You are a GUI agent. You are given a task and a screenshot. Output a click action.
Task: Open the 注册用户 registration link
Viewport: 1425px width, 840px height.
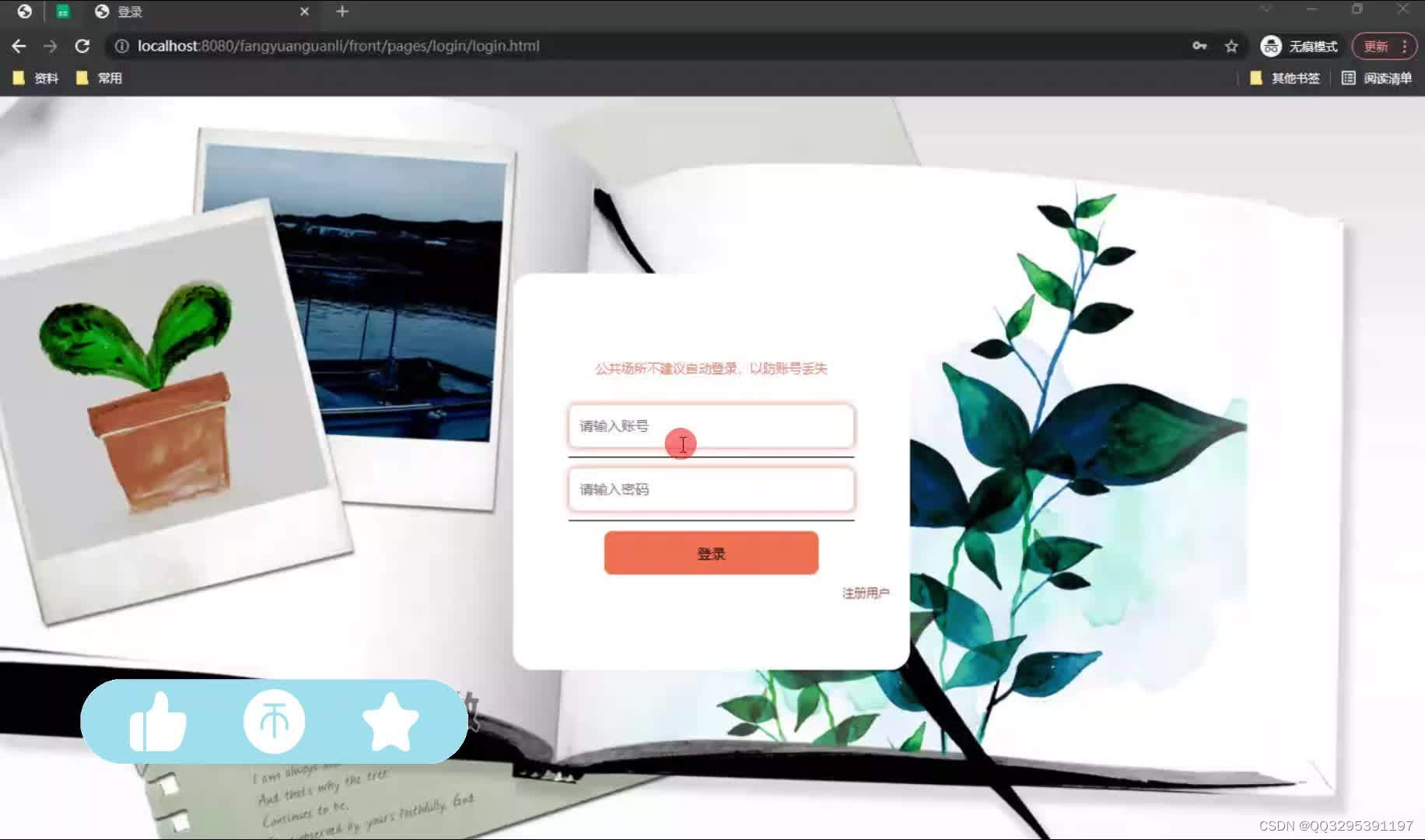[866, 593]
